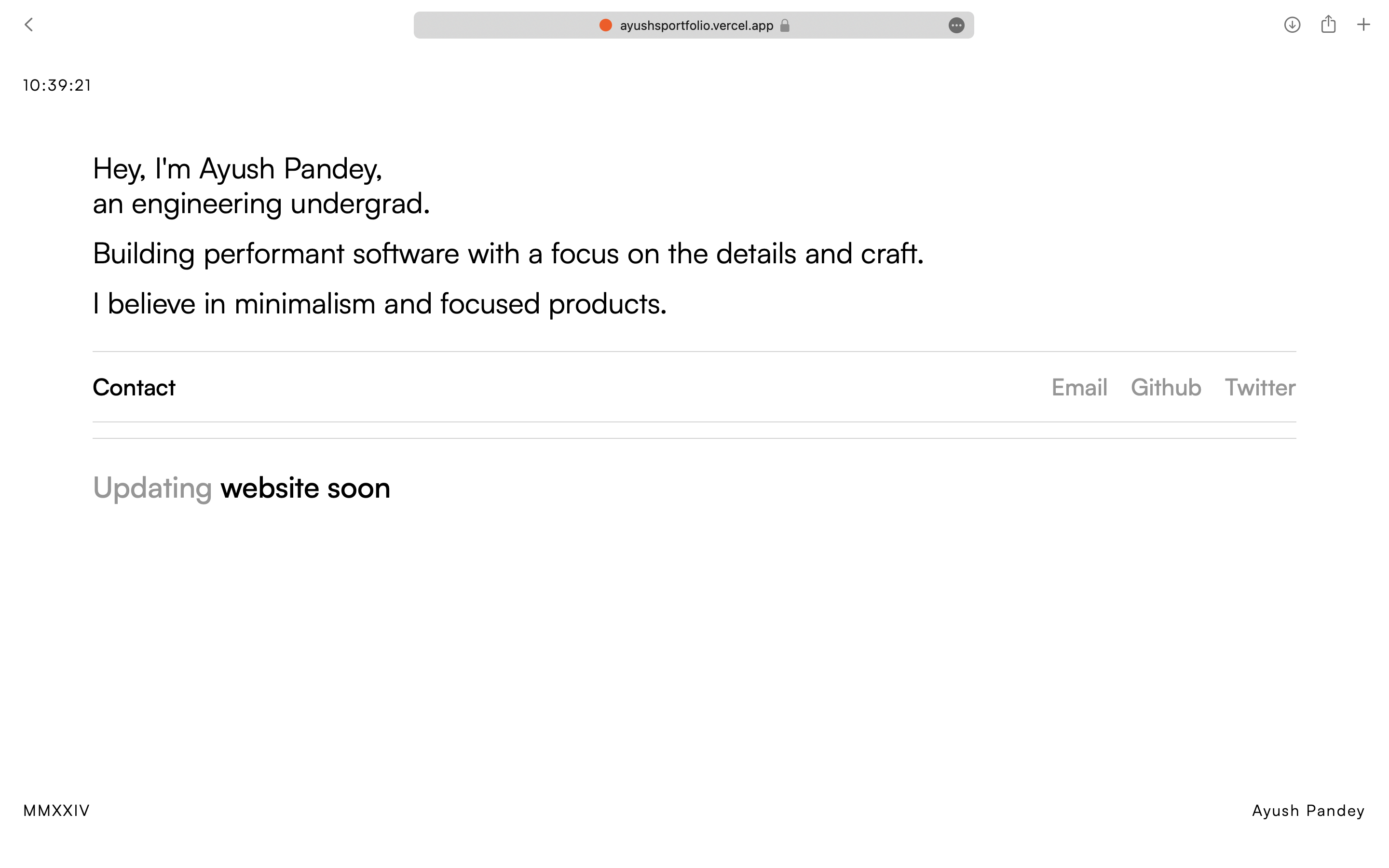
Task: Click the orange favicon dot in address bar
Action: click(605, 25)
